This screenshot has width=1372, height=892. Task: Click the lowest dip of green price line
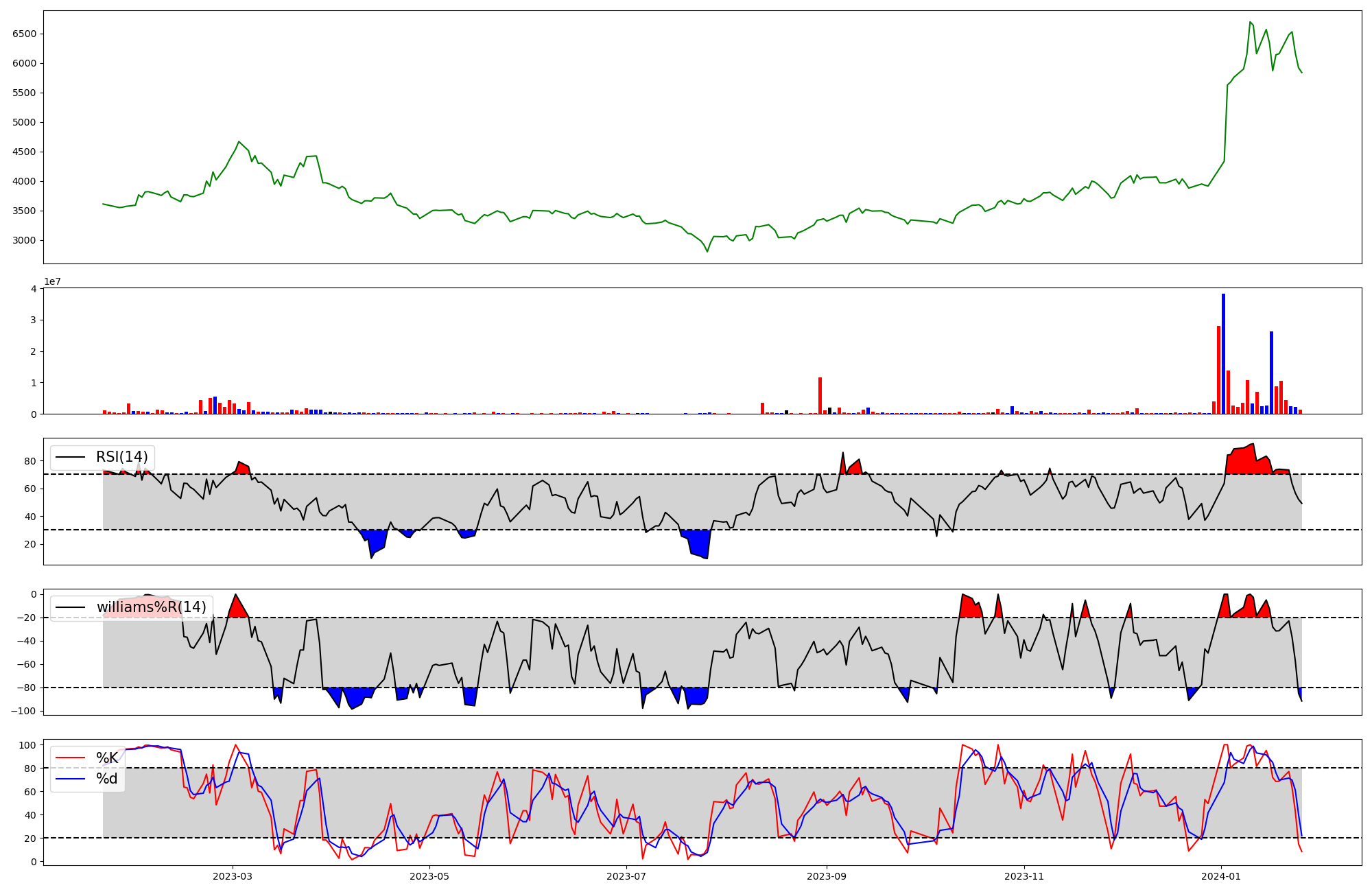707,251
